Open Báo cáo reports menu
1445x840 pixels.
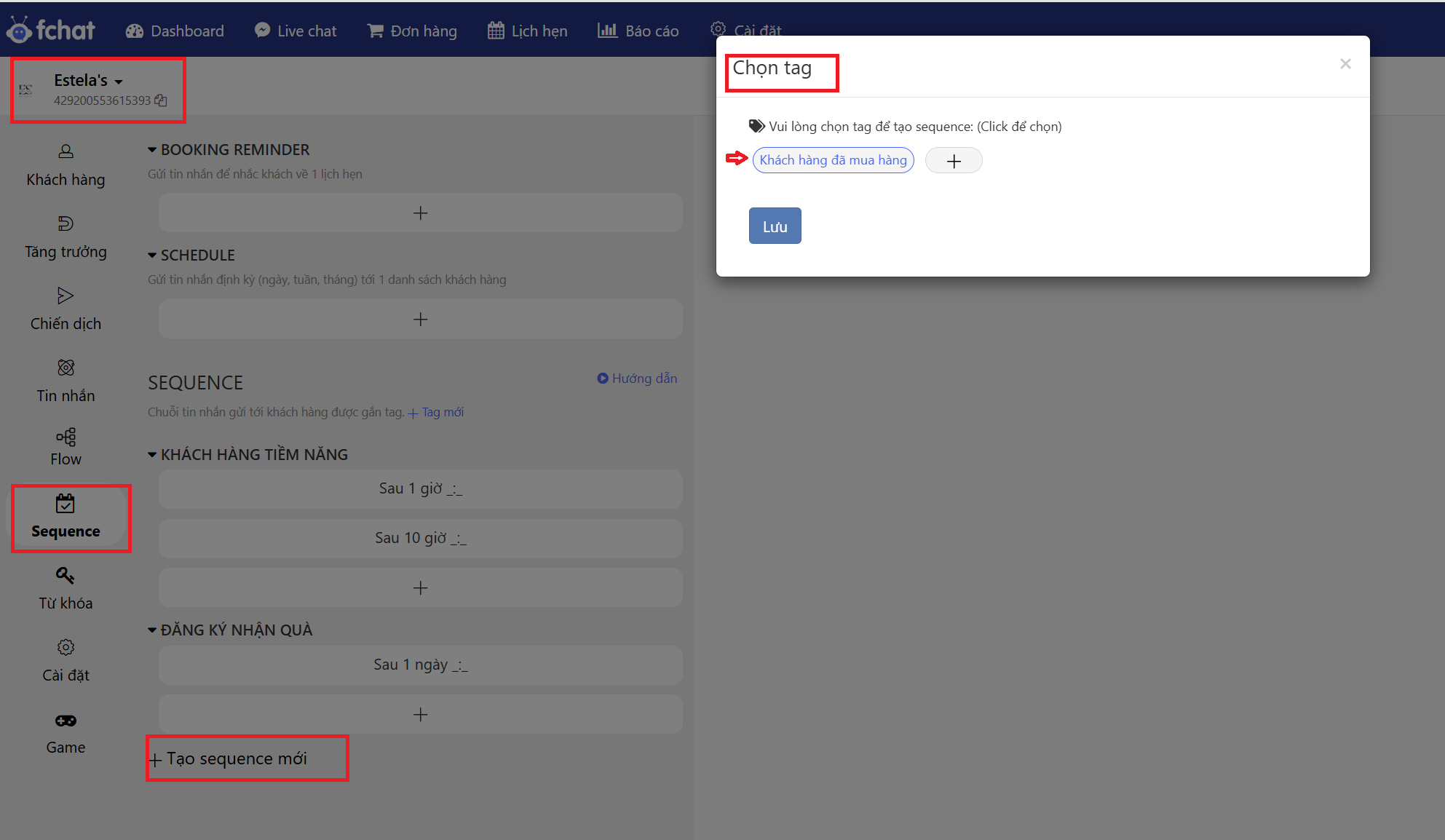[638, 31]
